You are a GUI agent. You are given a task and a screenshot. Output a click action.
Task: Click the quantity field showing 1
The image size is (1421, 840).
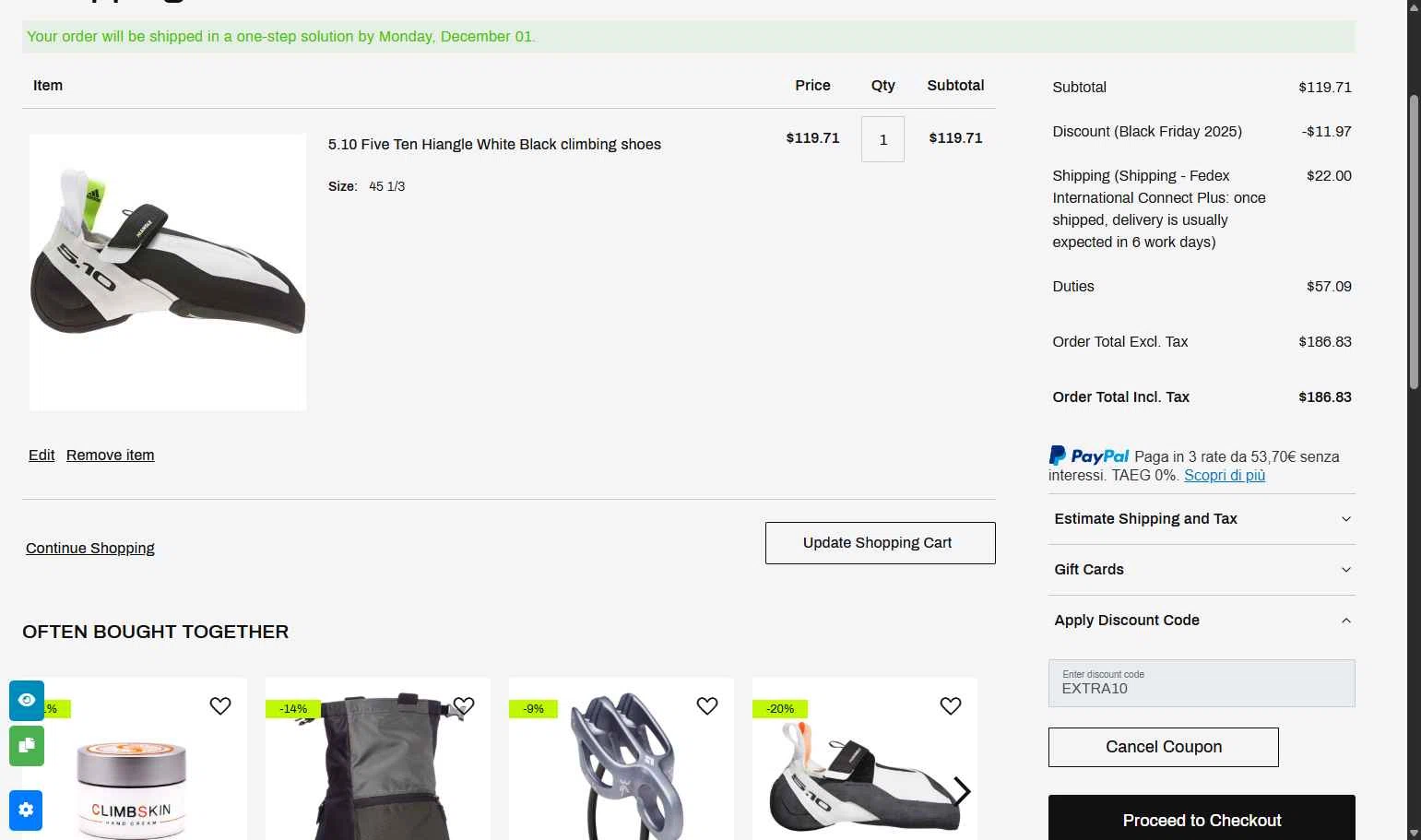882,139
